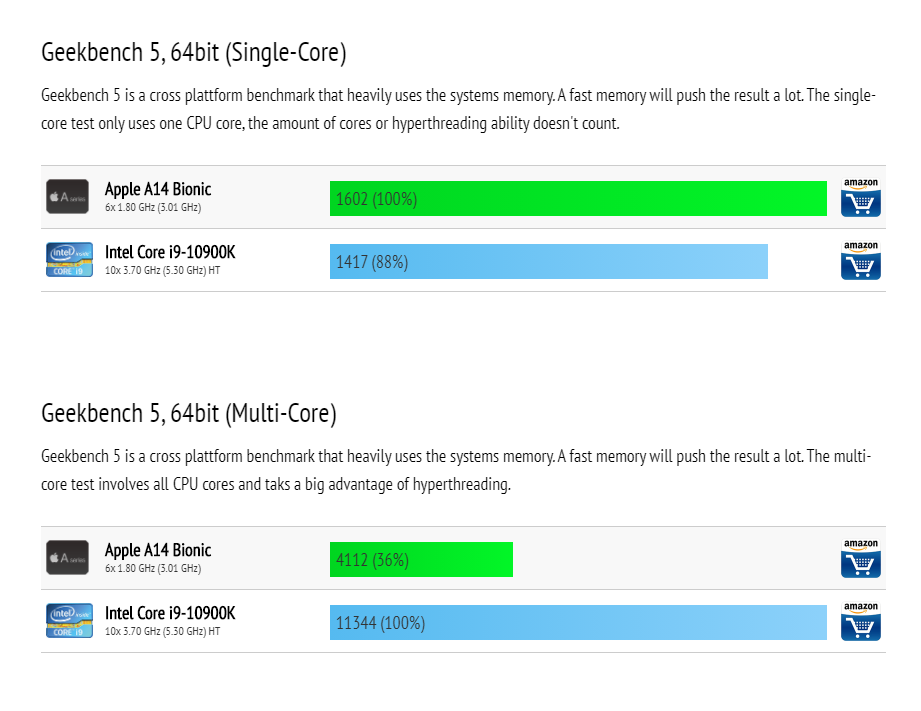Select Apple A series chip icon in multi-core table
Viewport: 921px width, 711px height.
pos(68,557)
